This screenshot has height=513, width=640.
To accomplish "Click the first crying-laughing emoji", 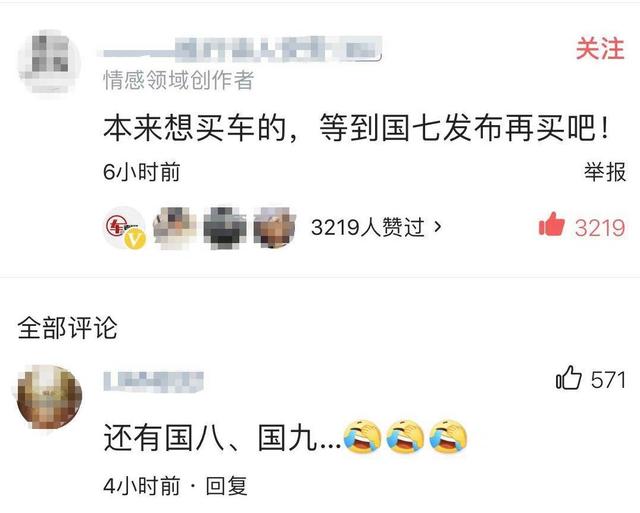I will (x=362, y=437).
